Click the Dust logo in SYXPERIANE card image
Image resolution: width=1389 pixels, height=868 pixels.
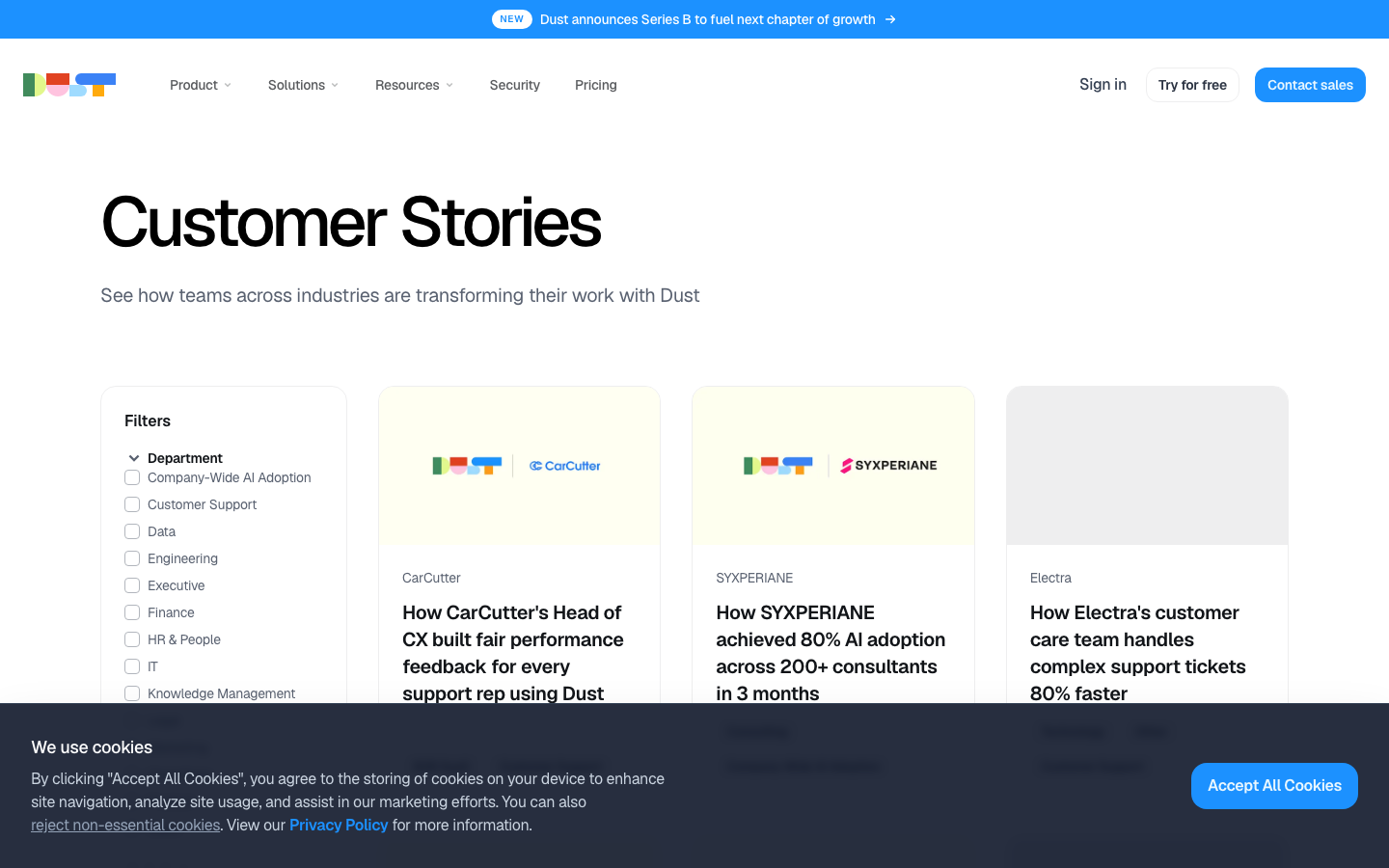coord(778,466)
